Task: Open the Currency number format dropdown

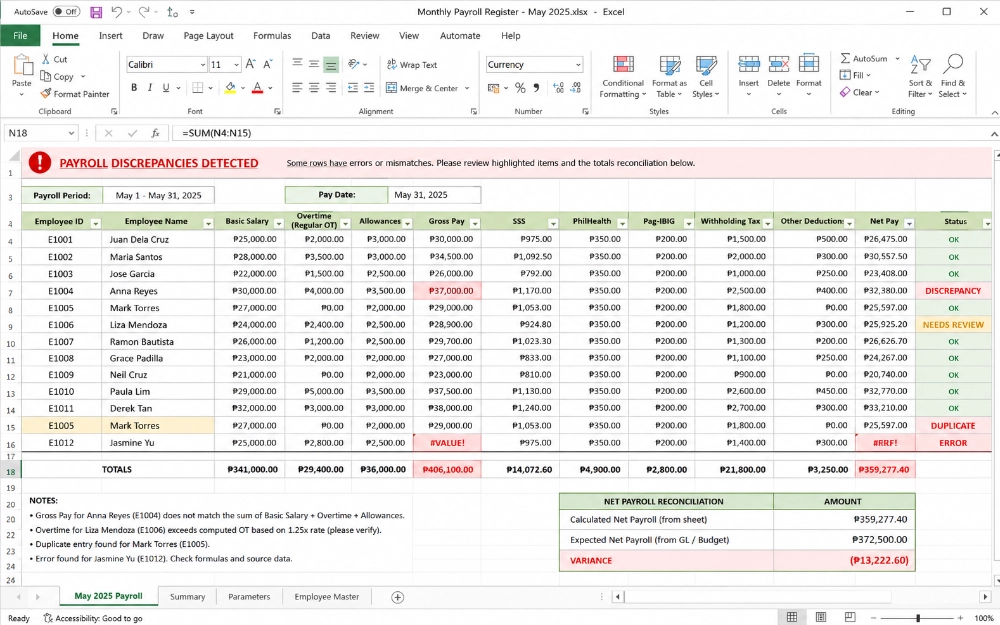Action: [x=578, y=64]
